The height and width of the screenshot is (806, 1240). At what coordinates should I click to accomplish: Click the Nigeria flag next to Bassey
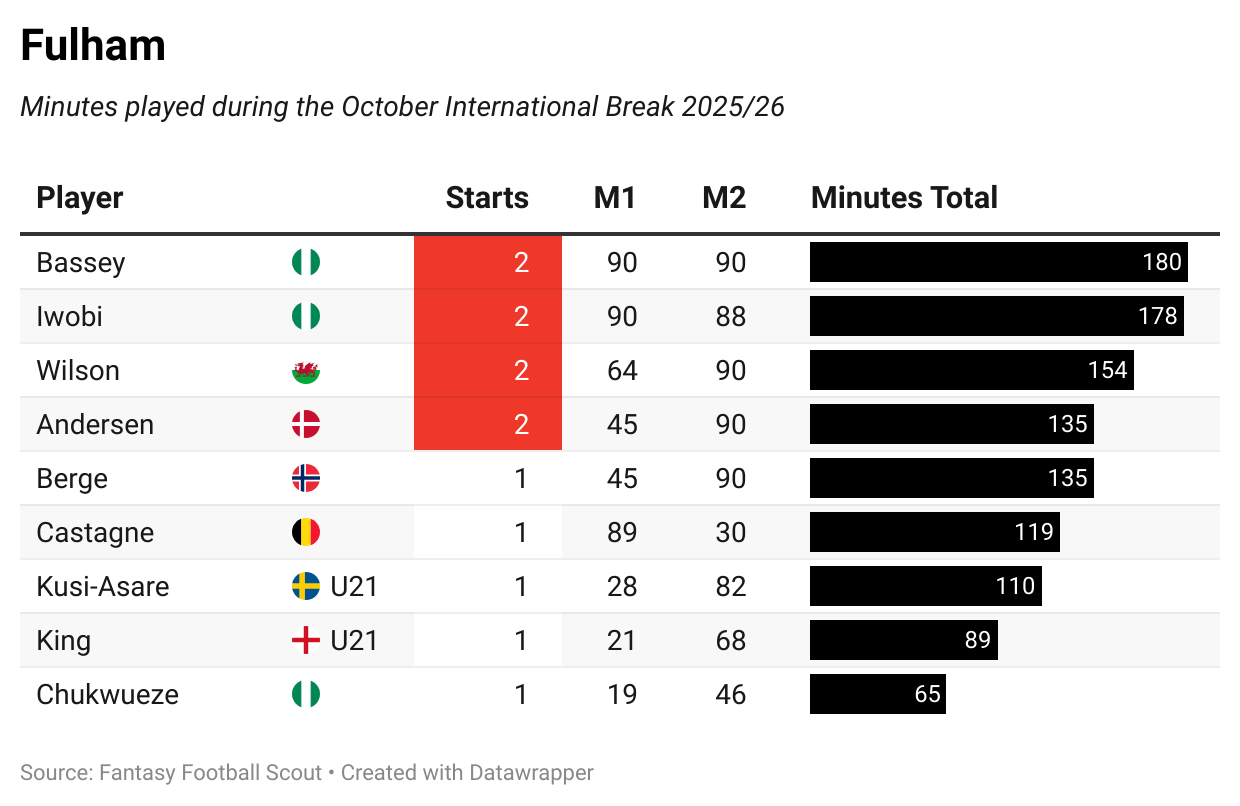306,263
